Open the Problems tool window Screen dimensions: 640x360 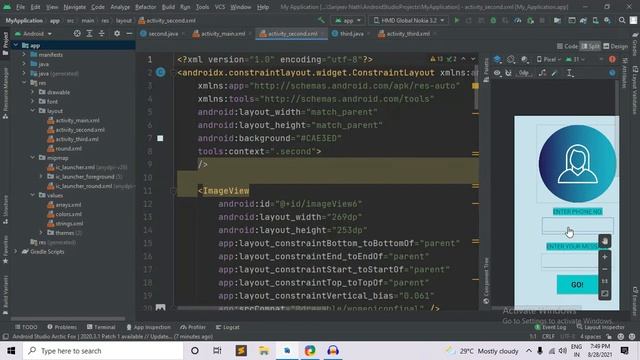pos(62,327)
